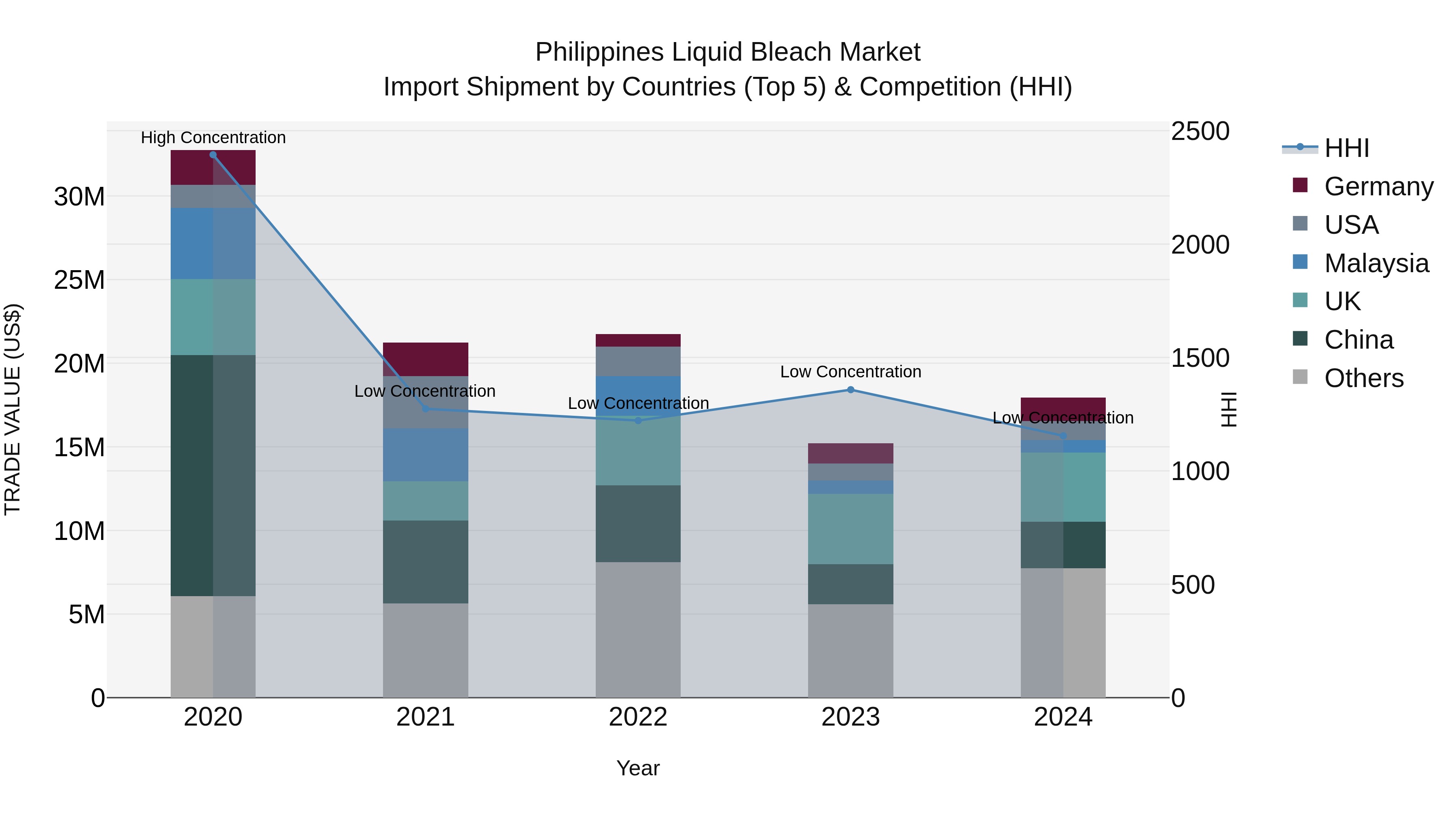Click the Malaysia blue legend swatch

click(x=1300, y=262)
